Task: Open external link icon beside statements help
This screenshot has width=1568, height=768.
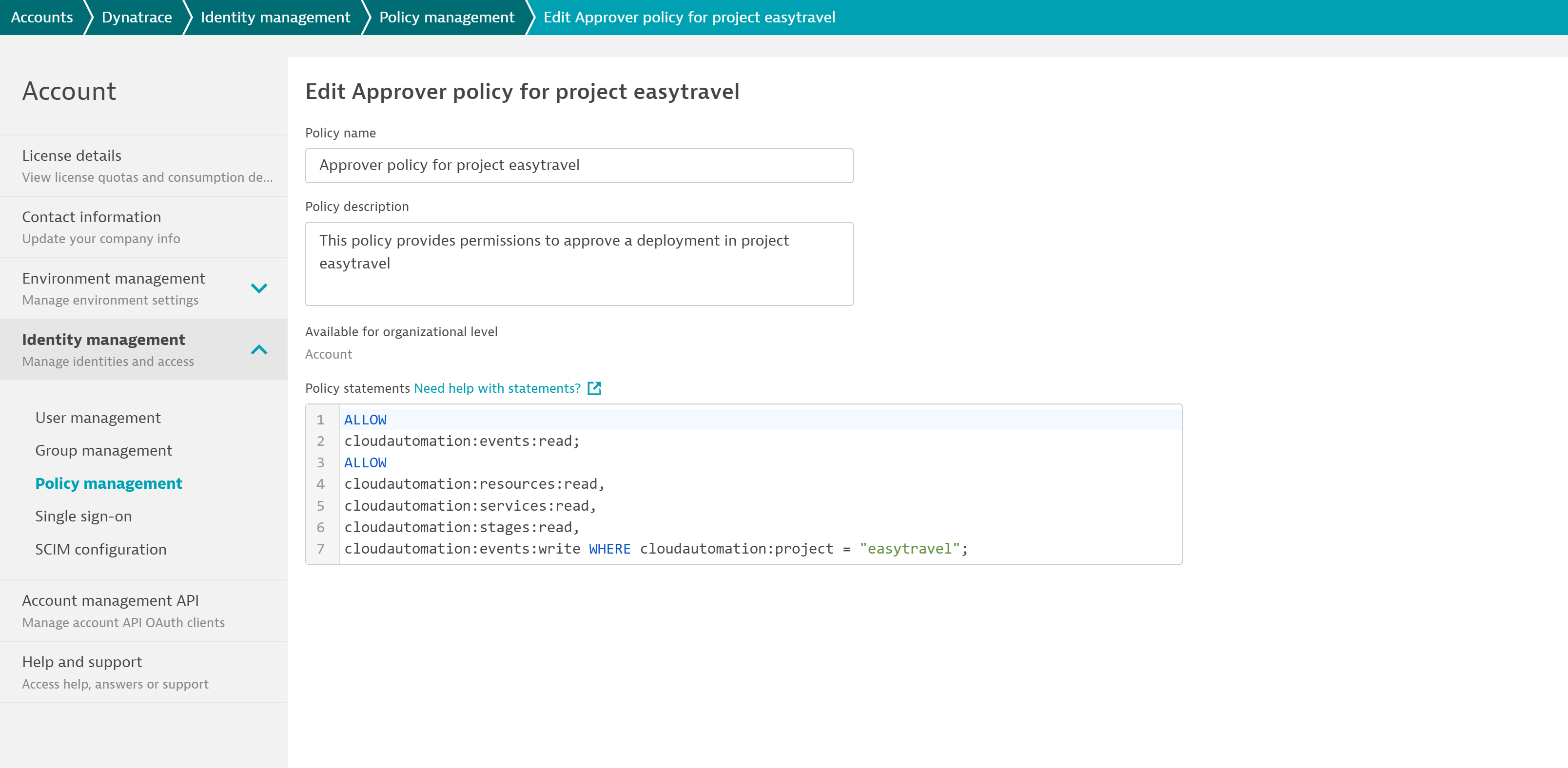Action: click(594, 388)
